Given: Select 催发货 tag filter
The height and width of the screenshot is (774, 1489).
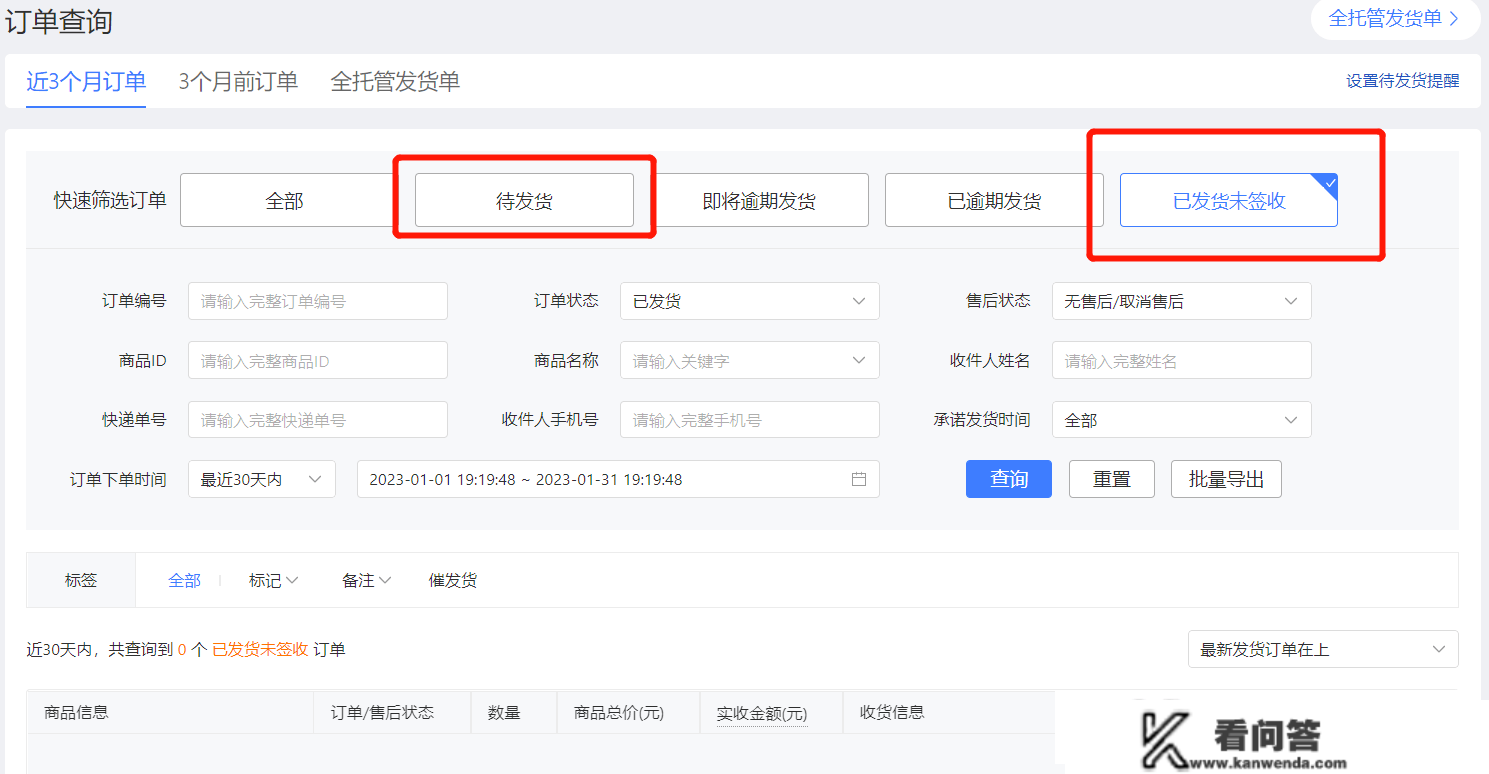Looking at the screenshot, I should click(x=453, y=580).
